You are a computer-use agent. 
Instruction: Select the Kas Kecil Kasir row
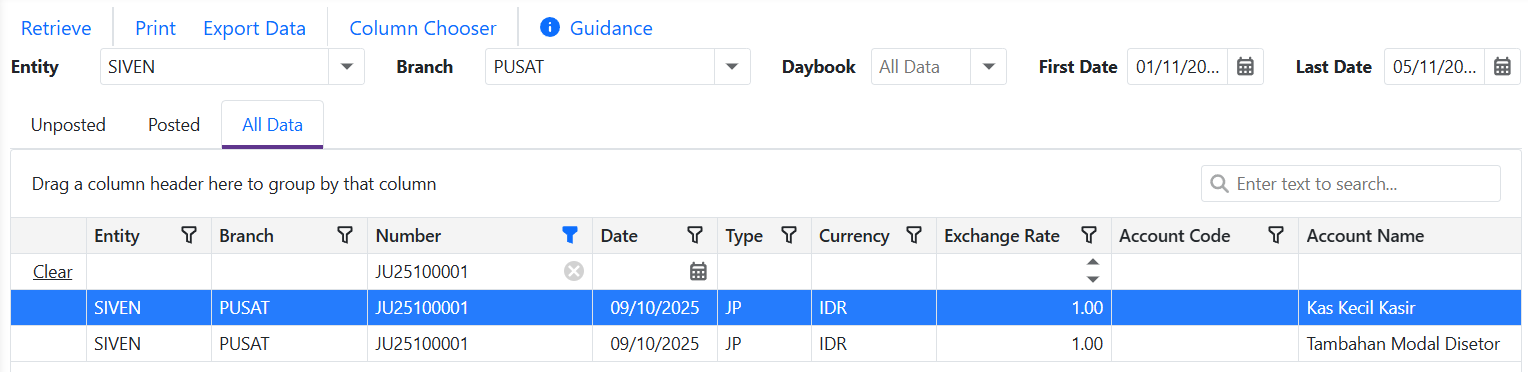(766, 308)
